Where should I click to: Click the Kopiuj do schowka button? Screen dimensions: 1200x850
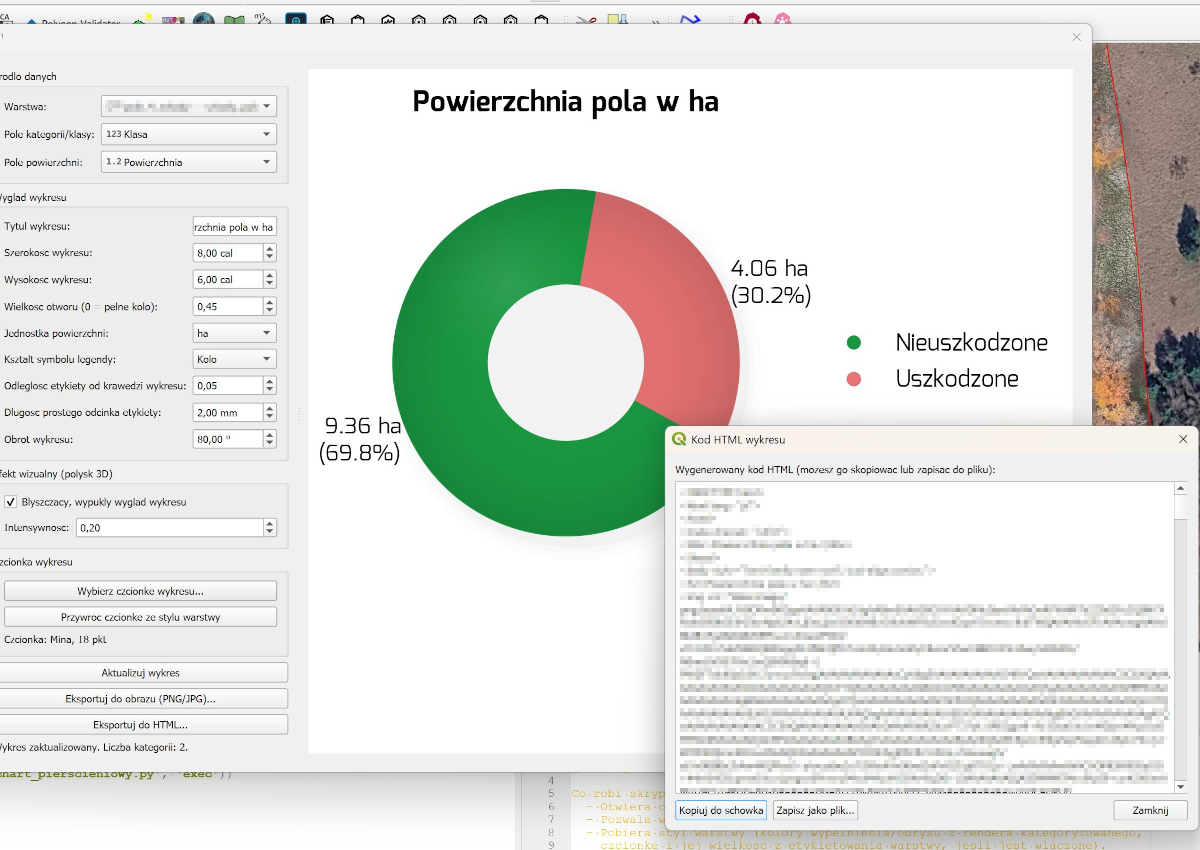pos(721,810)
